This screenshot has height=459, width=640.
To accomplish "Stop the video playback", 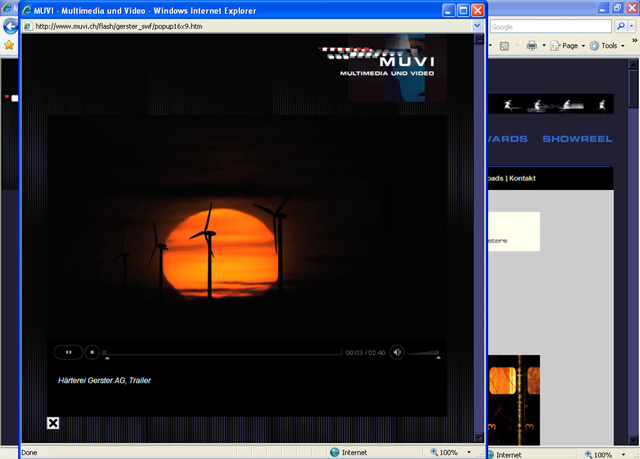I will coord(92,352).
